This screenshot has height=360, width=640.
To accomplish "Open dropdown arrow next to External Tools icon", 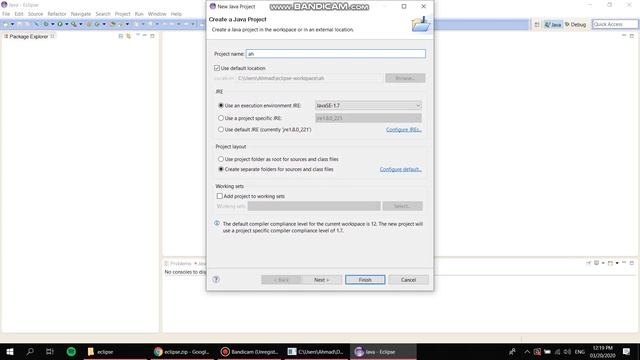I will click(x=80, y=24).
